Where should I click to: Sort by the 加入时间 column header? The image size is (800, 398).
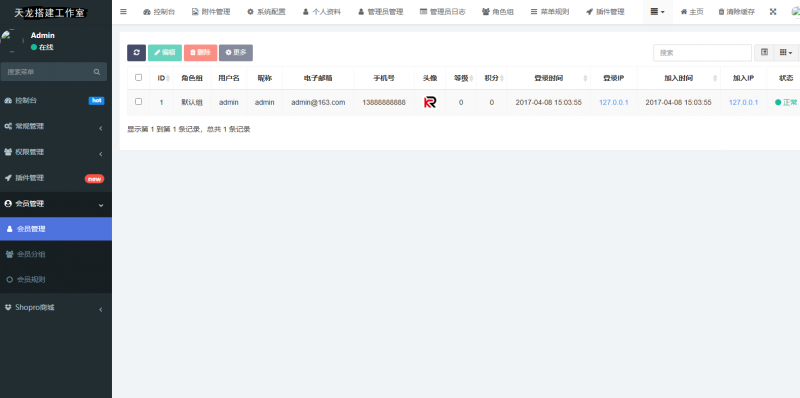(x=679, y=78)
